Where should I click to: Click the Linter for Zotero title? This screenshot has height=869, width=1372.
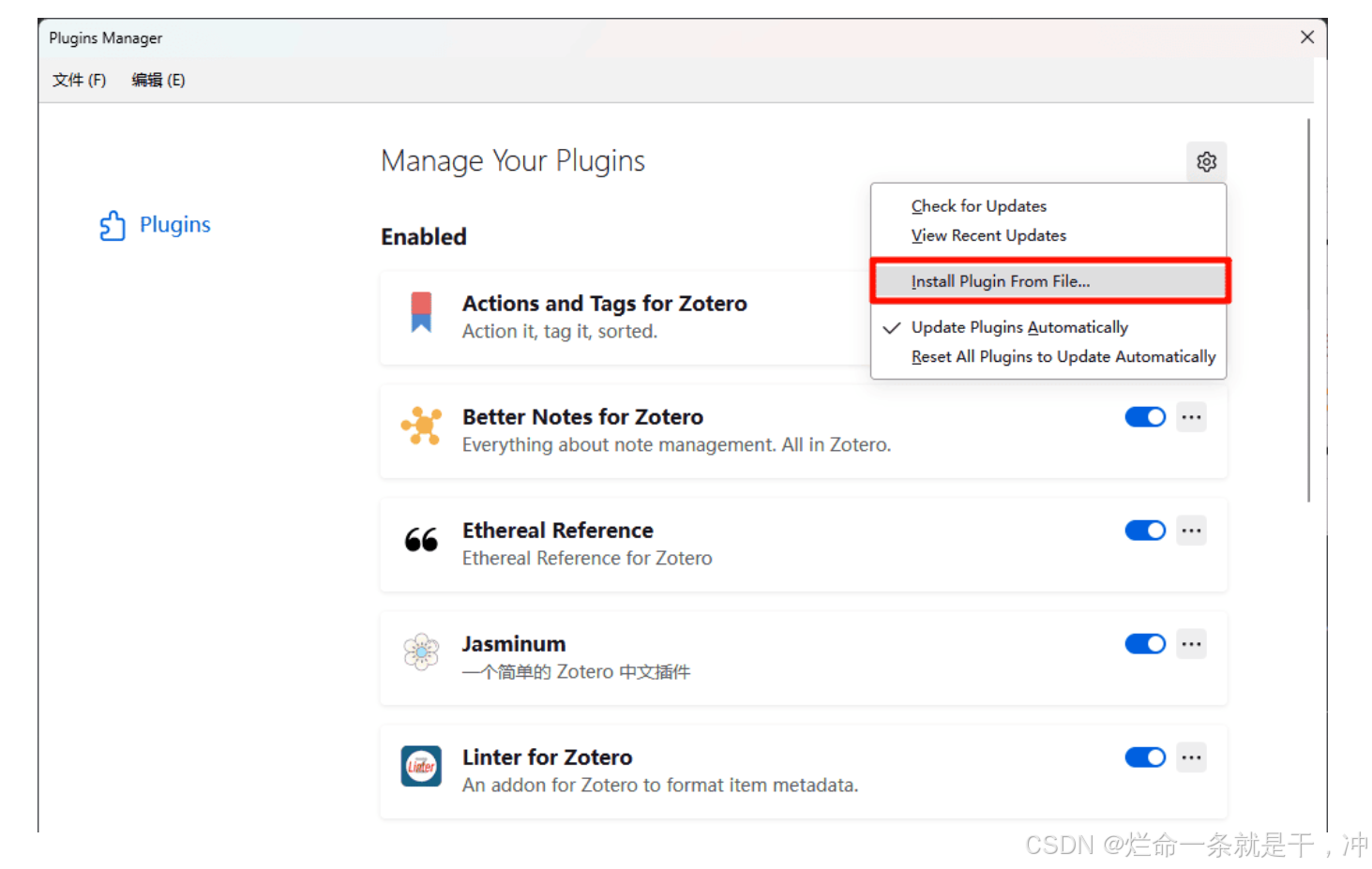[x=548, y=757]
